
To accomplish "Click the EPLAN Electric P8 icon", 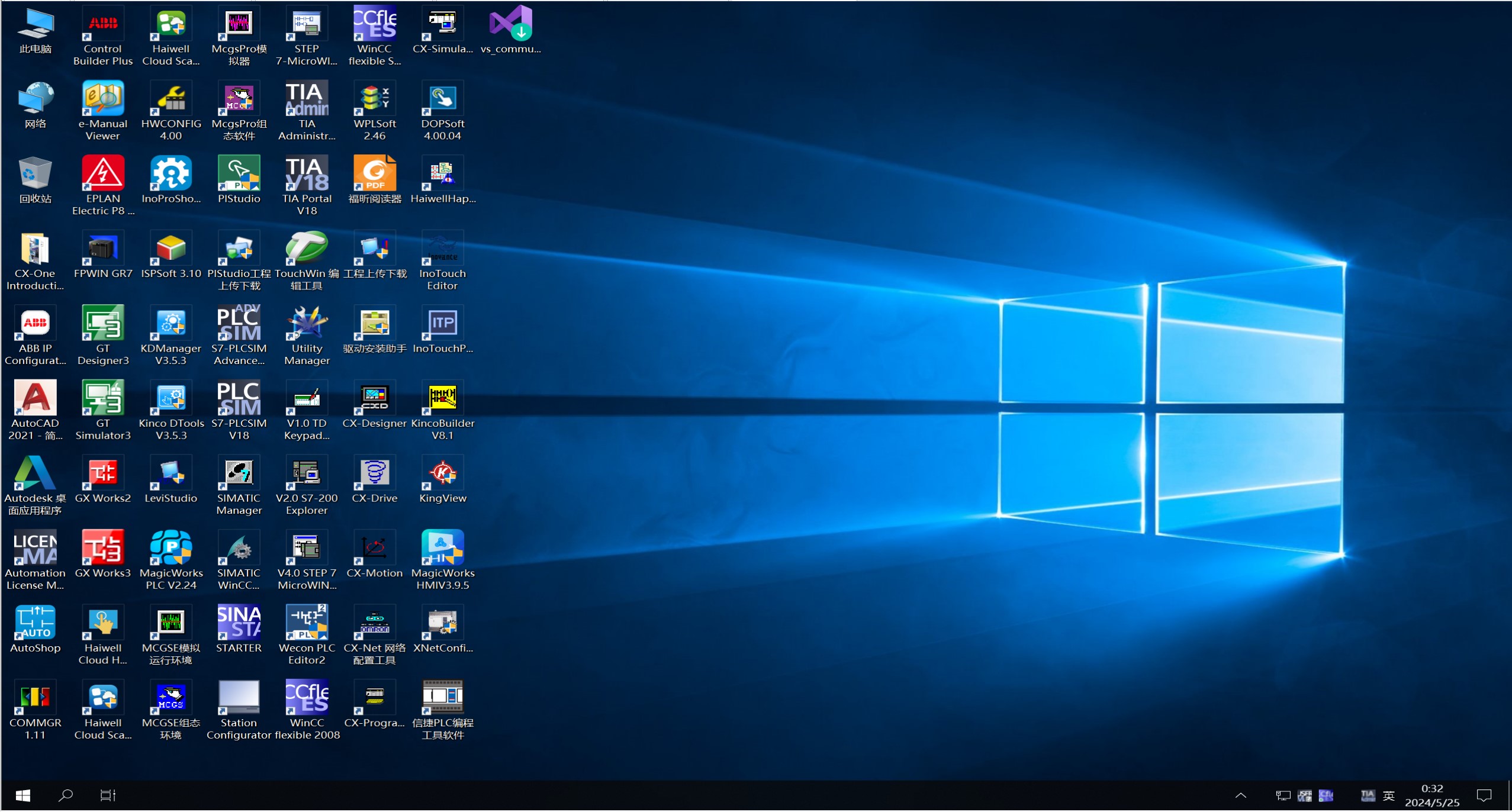I will [x=102, y=185].
